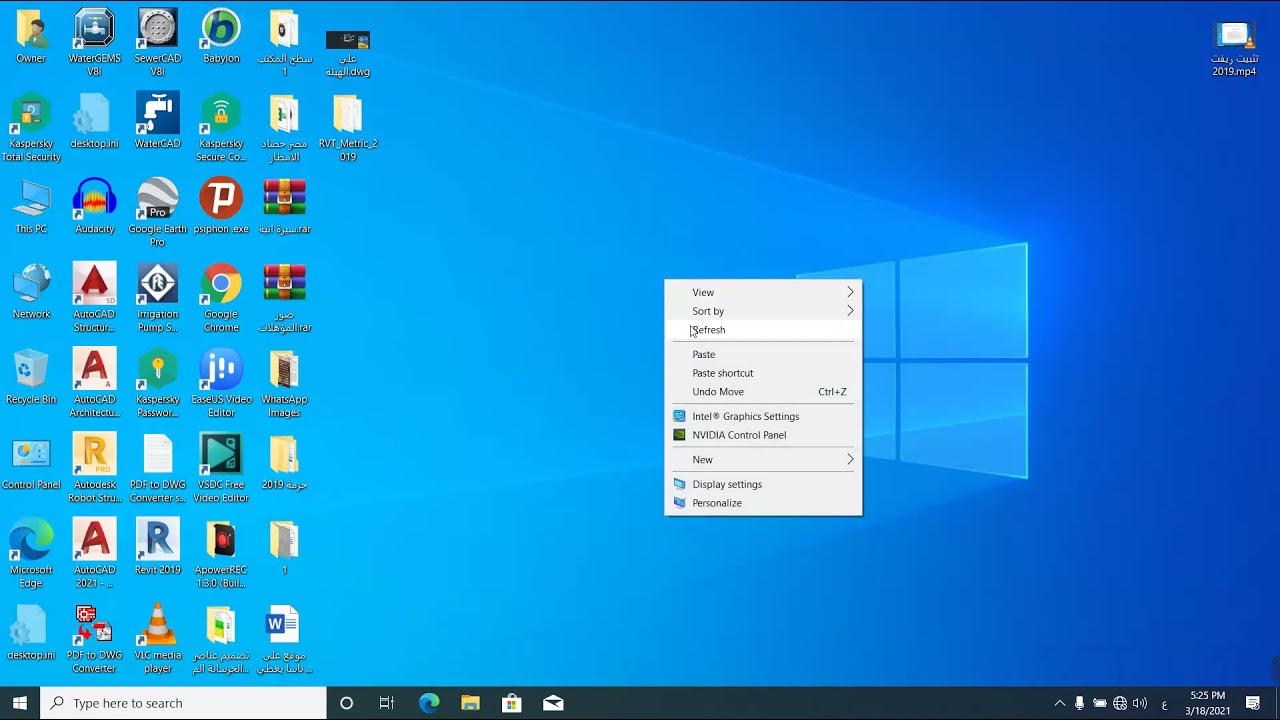Open the ApowerREC desktop shortcut
The image size is (1280, 720).
click(221, 554)
